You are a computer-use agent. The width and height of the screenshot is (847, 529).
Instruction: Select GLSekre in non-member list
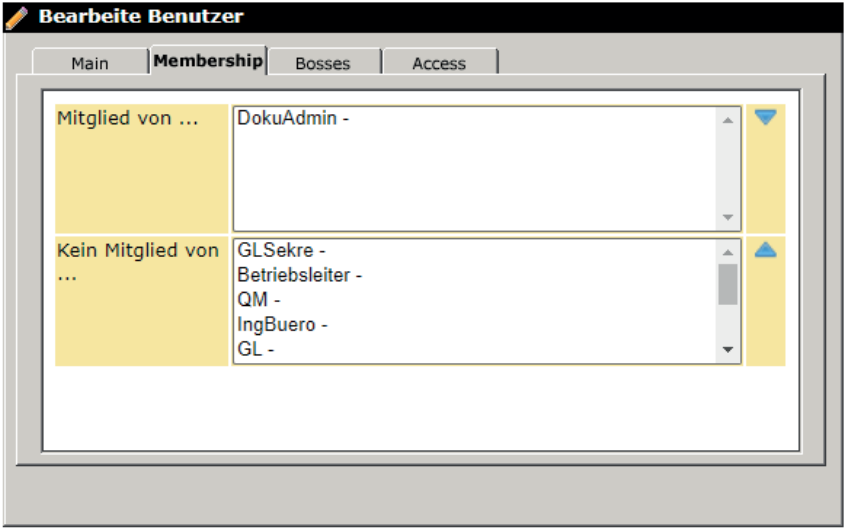coord(281,251)
